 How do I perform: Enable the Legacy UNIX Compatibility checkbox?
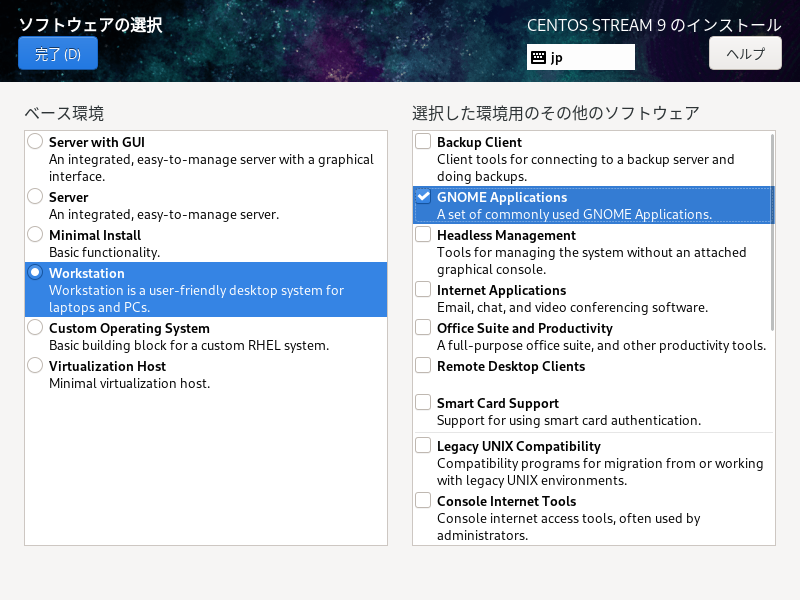point(423,445)
